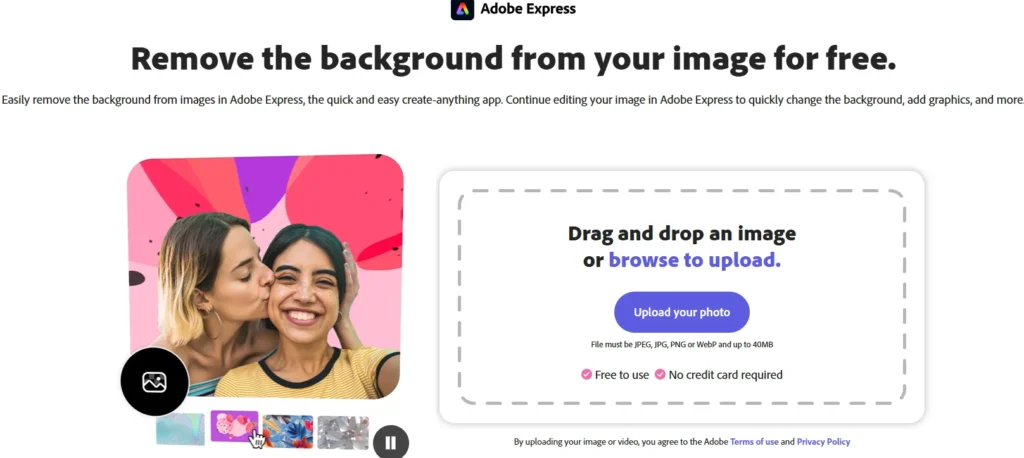Select the colorful floral background thumbnail

point(288,432)
